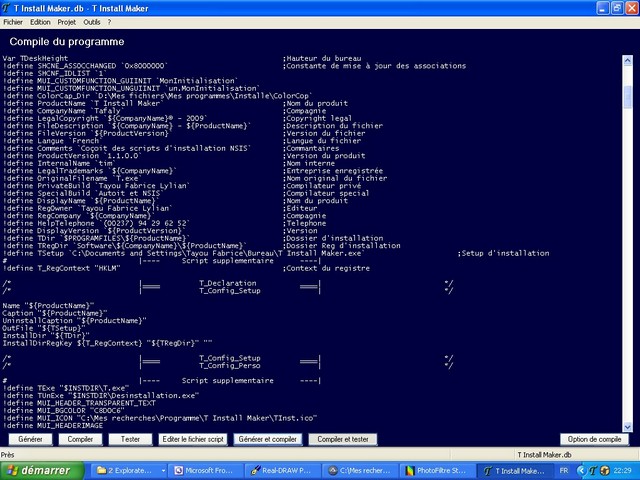This screenshot has width=640, height=480.
Task: Click the tray icon next to clock
Action: point(604,471)
